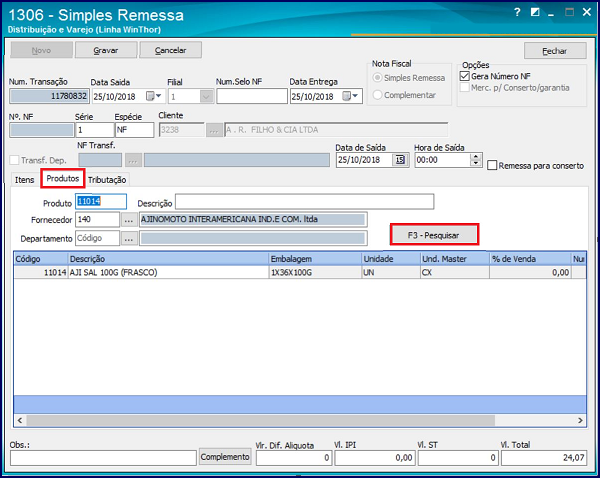This screenshot has height=478, width=600.
Task: Click the Série input field
Action: click(95, 130)
